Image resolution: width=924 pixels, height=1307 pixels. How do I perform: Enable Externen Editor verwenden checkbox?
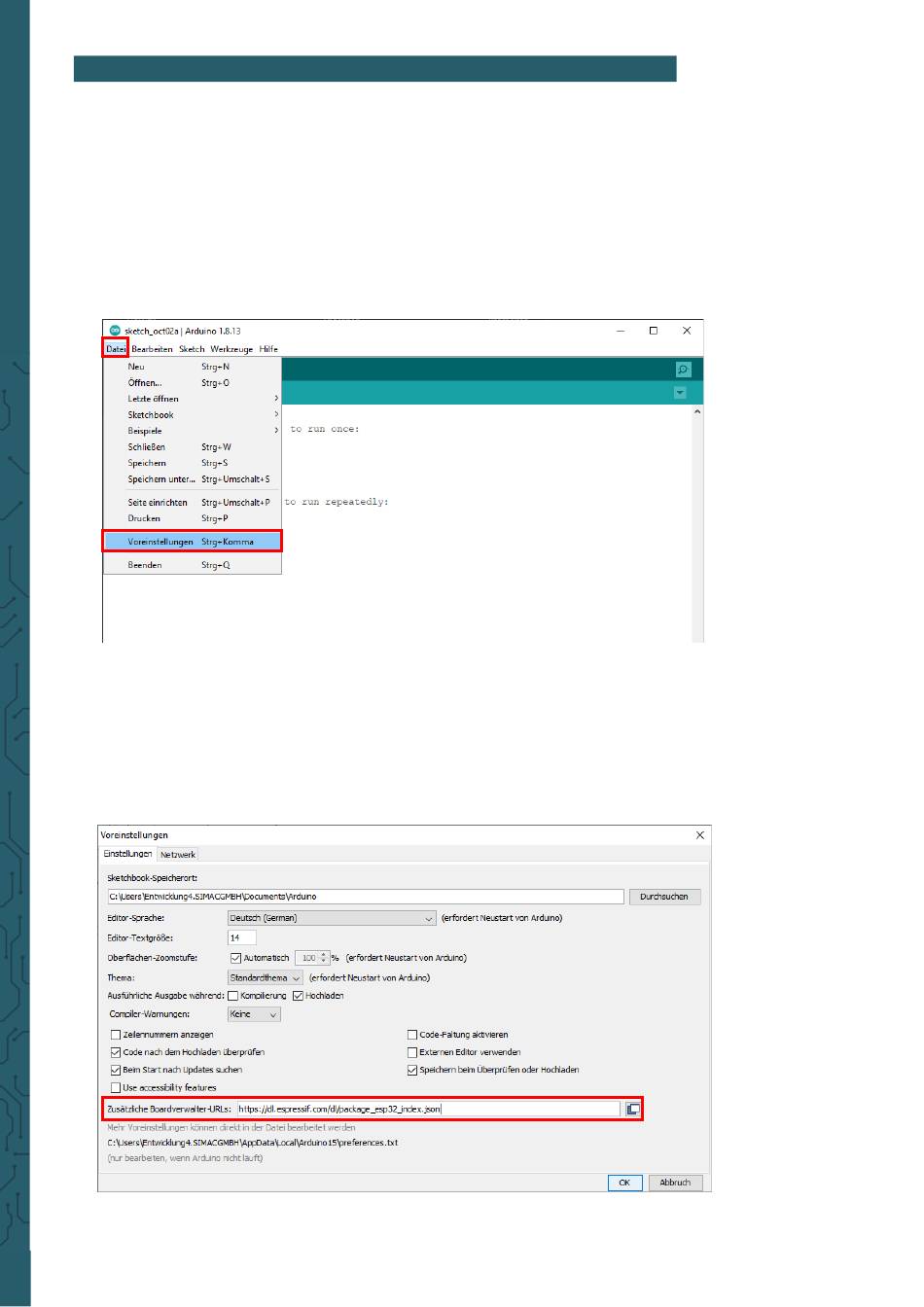(x=412, y=1052)
